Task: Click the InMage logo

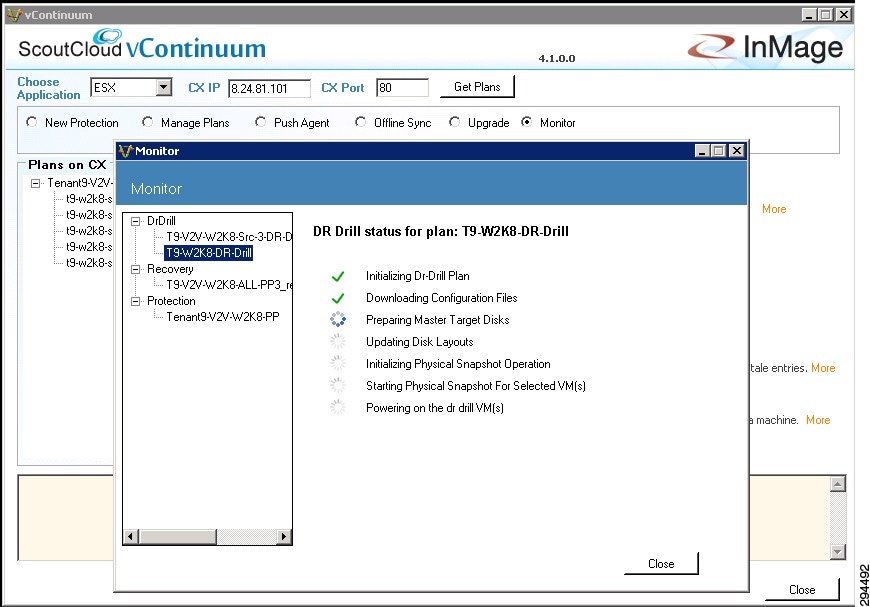Action: click(765, 47)
